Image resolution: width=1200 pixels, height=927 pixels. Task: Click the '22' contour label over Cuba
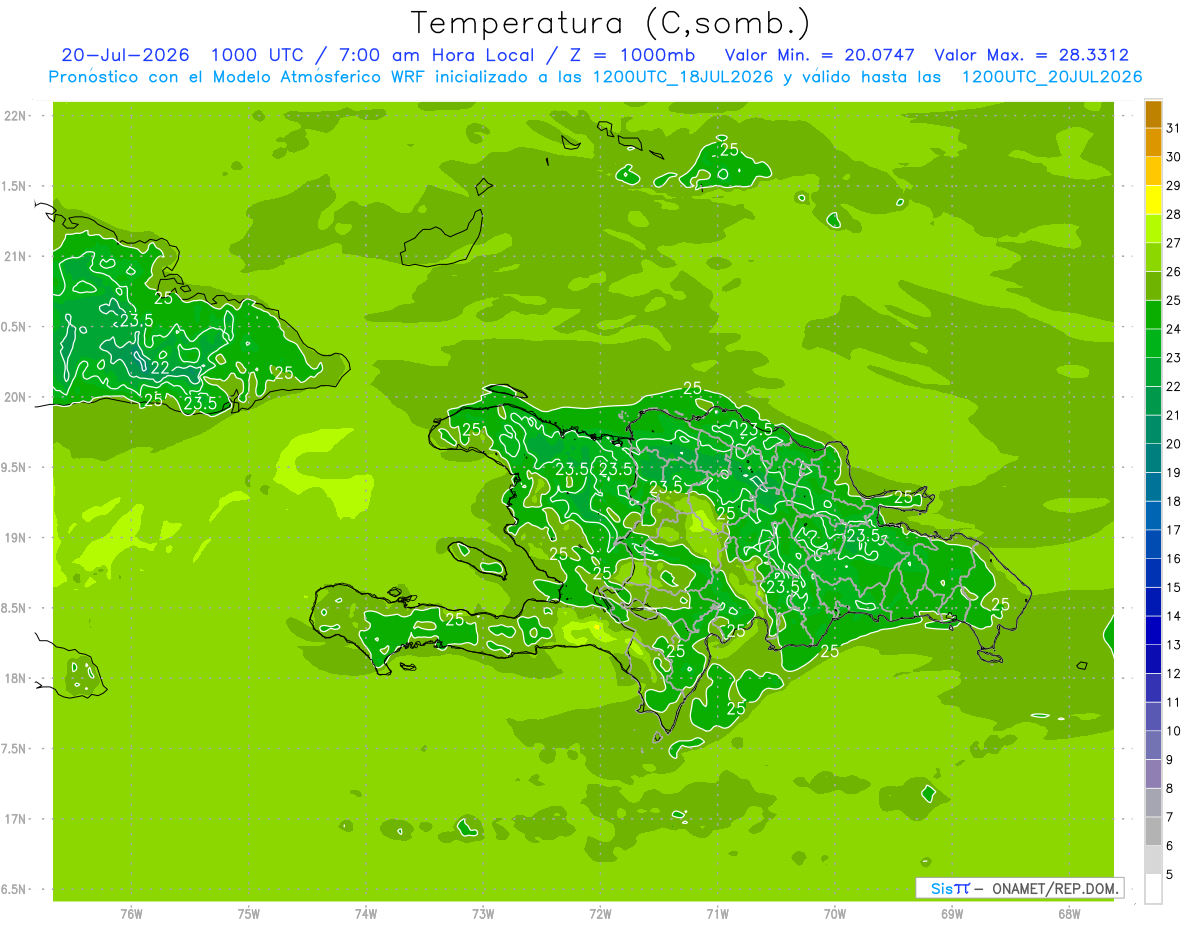(x=160, y=367)
